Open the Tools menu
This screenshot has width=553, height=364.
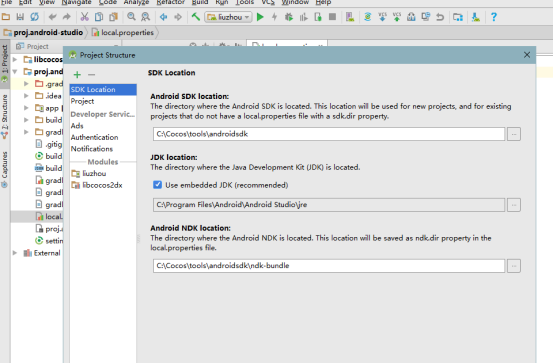pos(244,2)
